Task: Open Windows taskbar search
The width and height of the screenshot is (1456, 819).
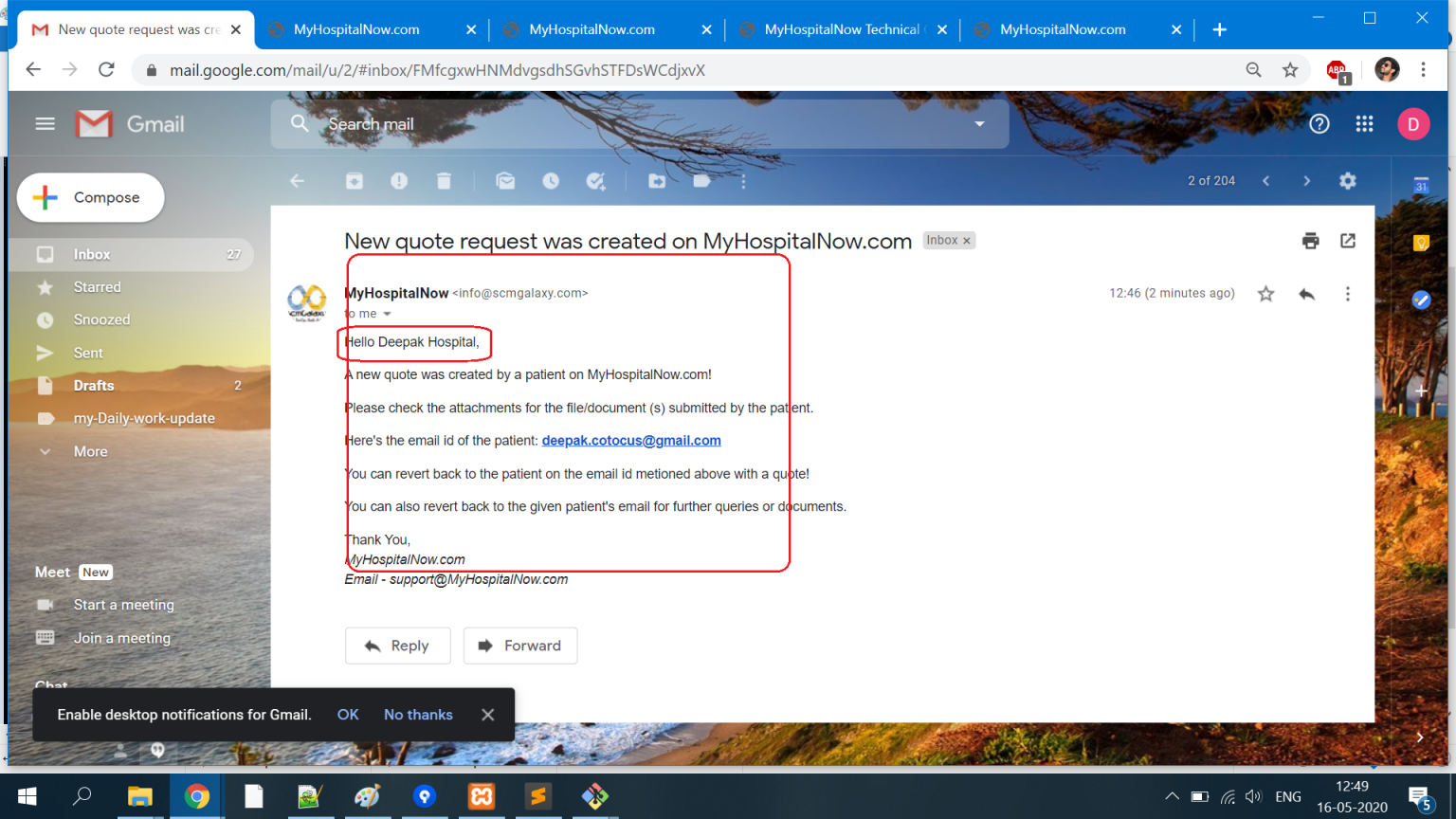Action: click(x=82, y=796)
